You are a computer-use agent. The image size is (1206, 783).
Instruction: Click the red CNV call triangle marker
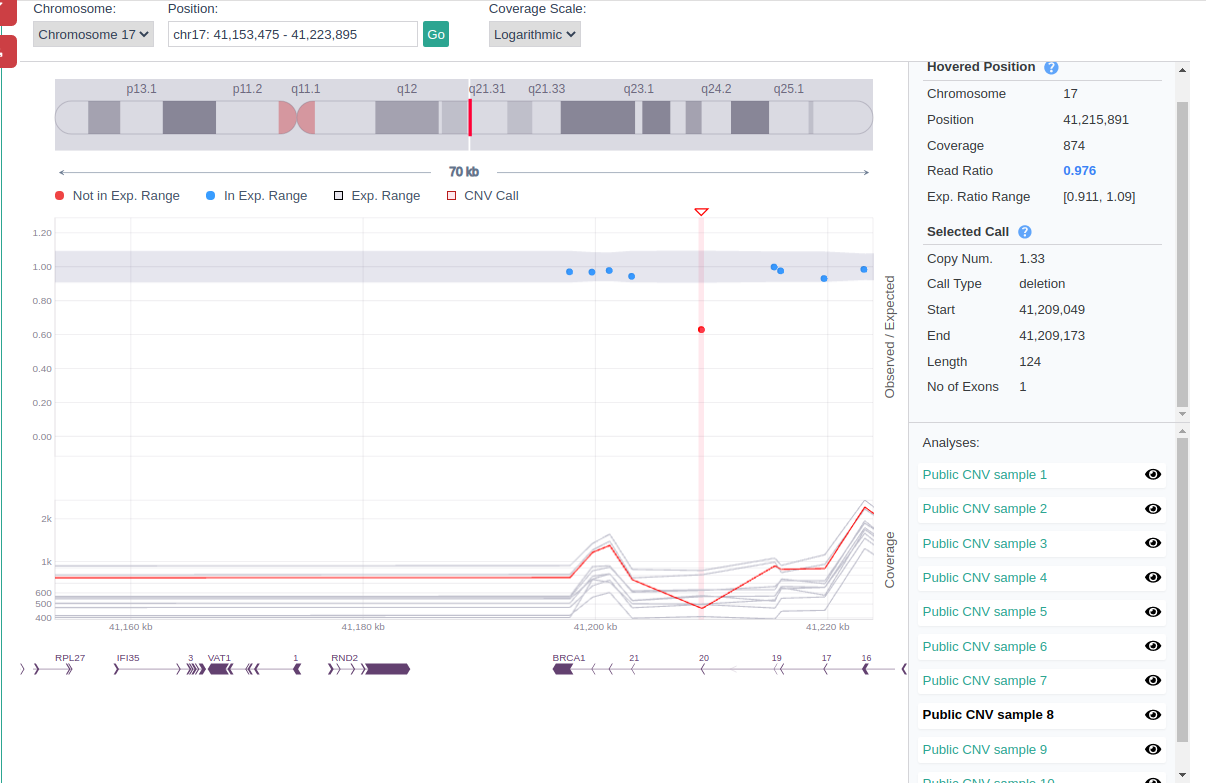701,212
